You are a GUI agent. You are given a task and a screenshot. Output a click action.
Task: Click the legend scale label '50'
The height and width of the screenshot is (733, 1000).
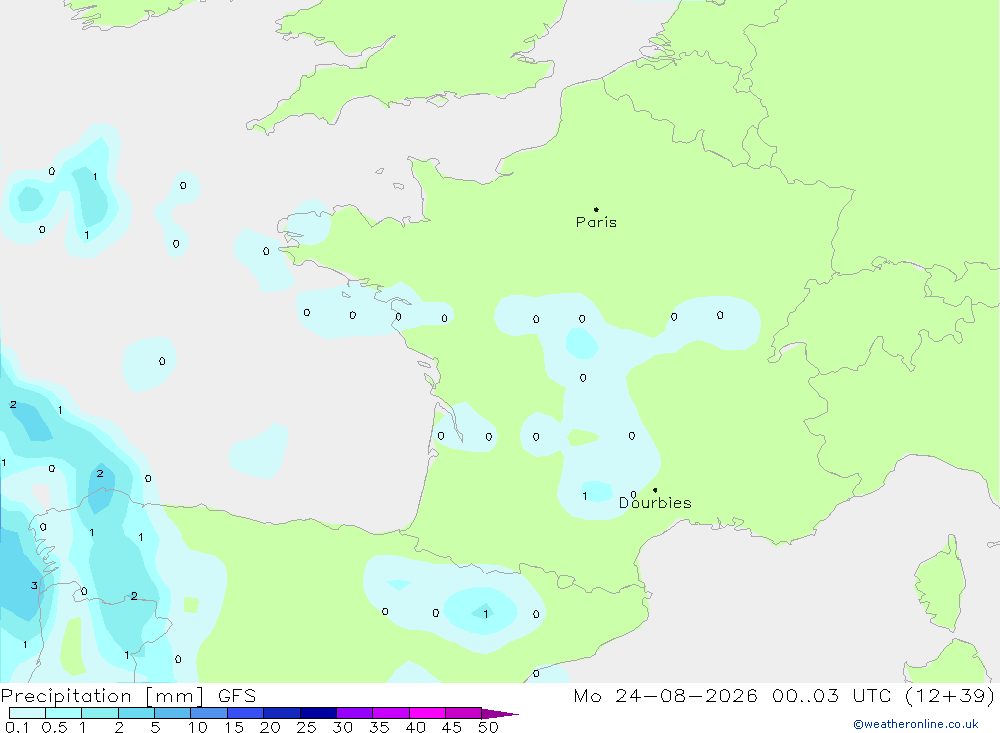coord(489,727)
